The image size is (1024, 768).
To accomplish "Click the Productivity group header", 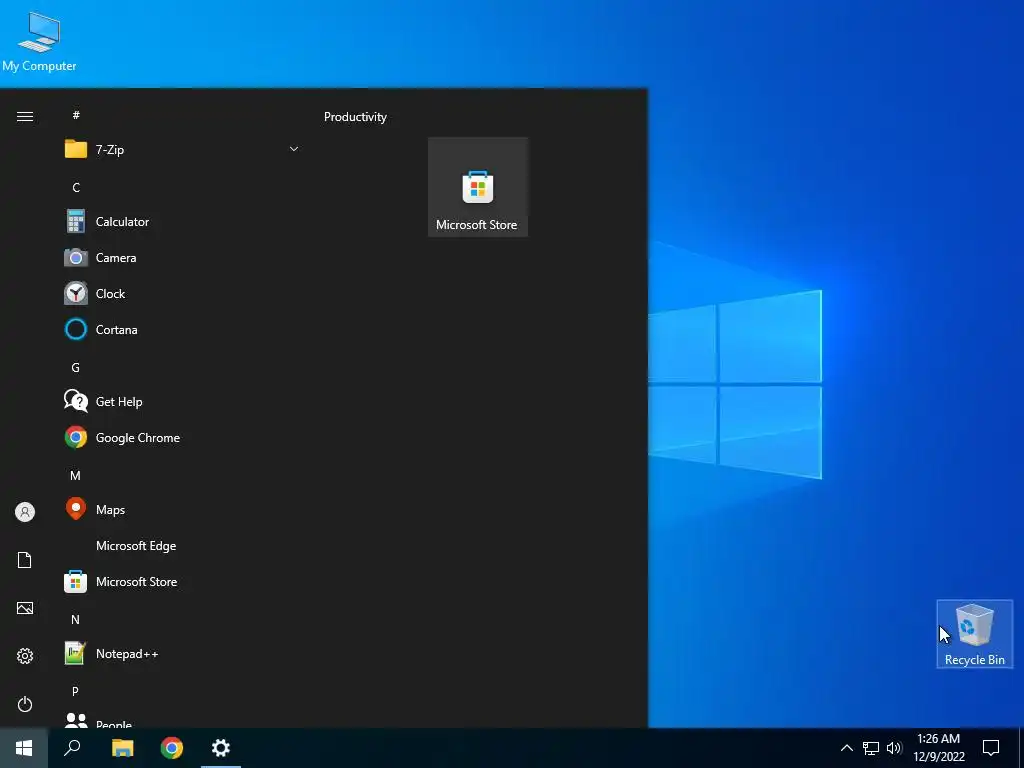I will (x=355, y=117).
